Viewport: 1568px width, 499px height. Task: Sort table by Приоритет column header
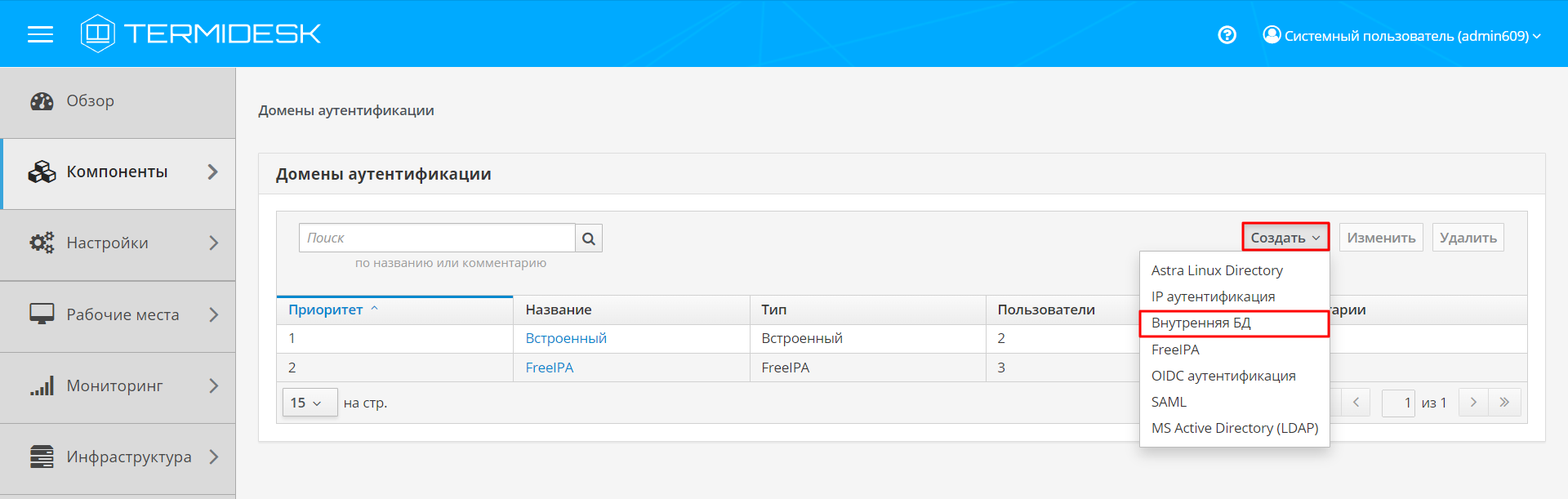(x=326, y=310)
